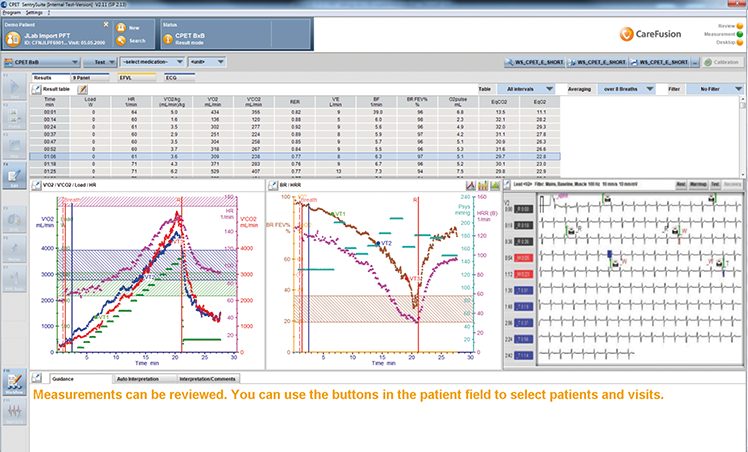Click the sixth left sidebar icon

click(x=14, y=249)
